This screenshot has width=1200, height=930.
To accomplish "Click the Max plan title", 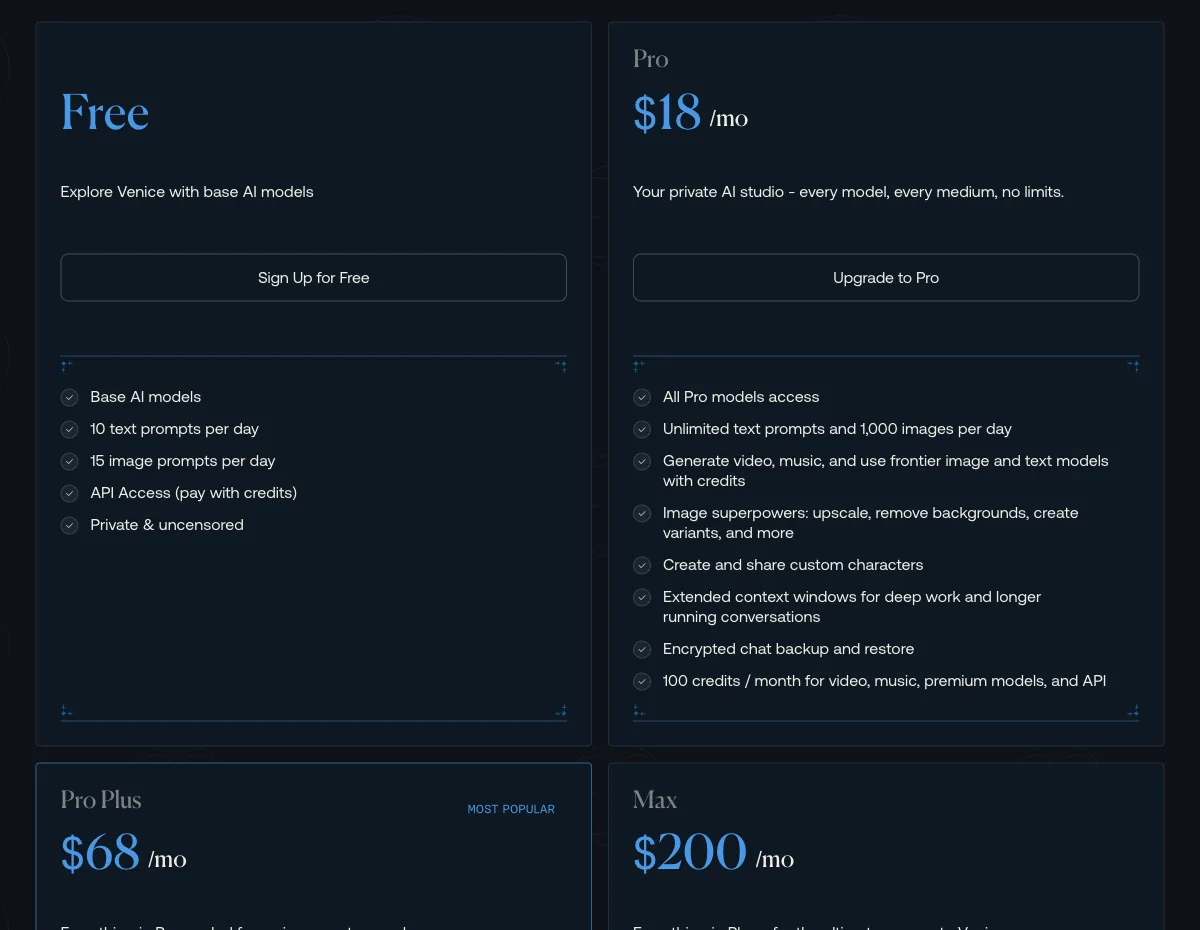I will pyautogui.click(x=655, y=800).
